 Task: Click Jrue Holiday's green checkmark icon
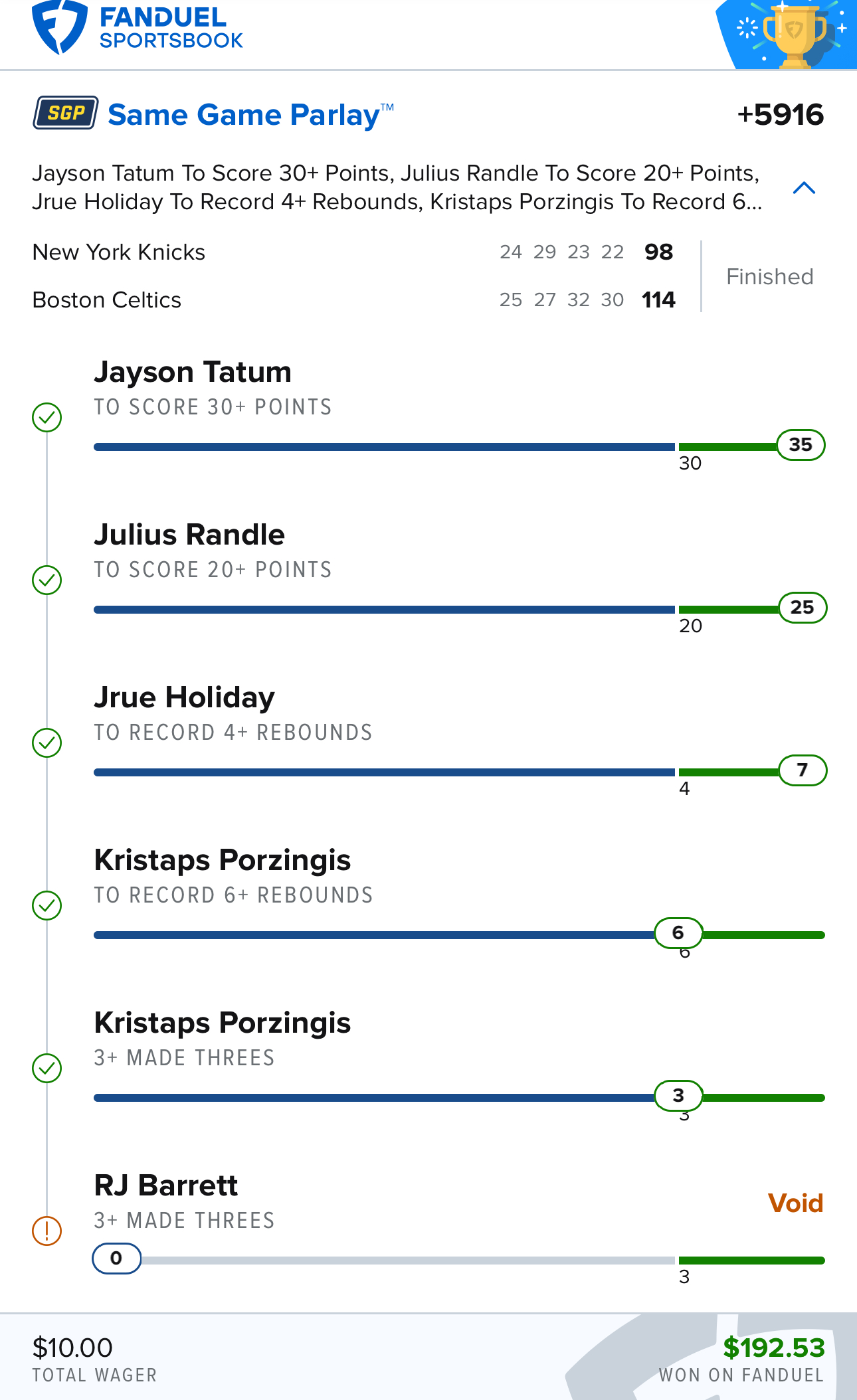(47, 743)
